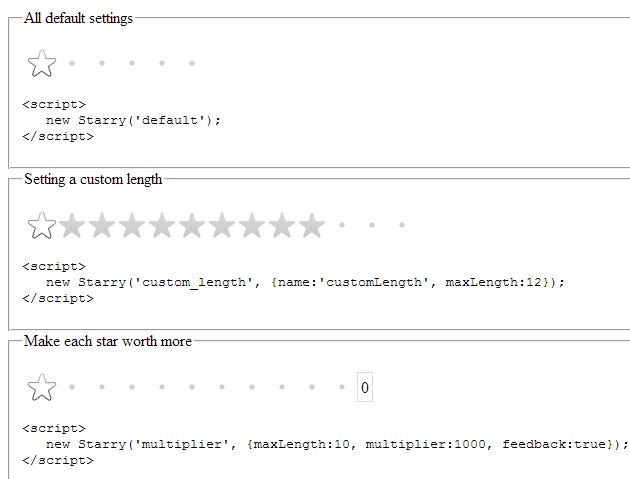Select second gray filled star in custom length
Image resolution: width=630 pixels, height=479 pixels.
(x=101, y=226)
